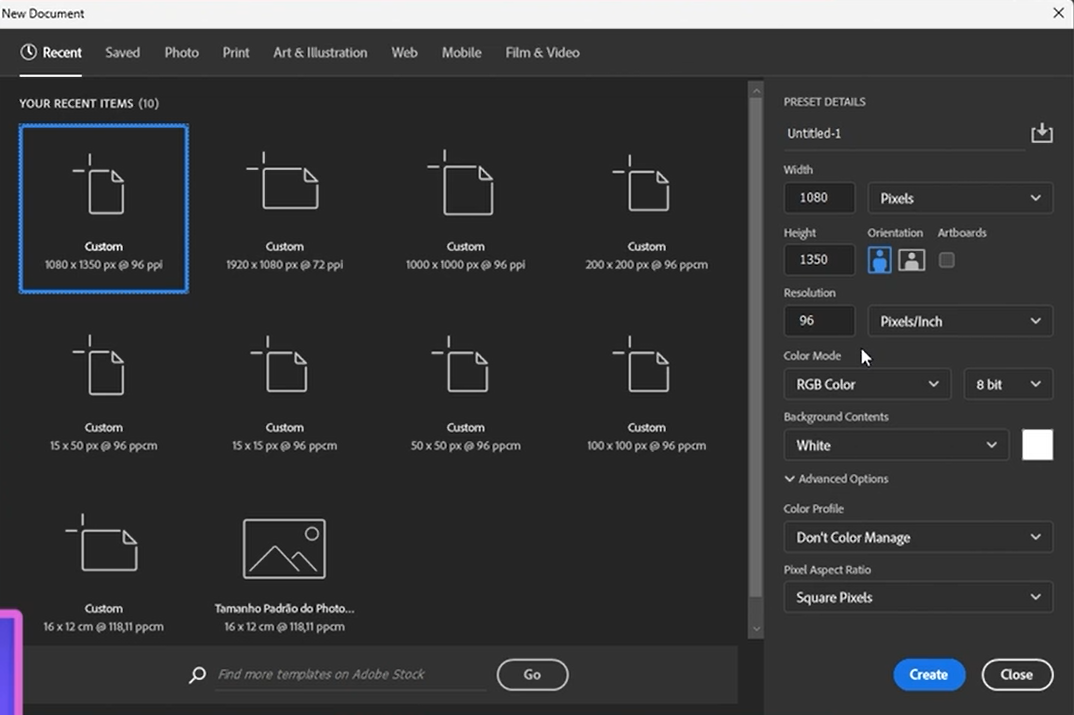The image size is (1074, 715).
Task: Click the Go button for Adobe Stock
Action: point(532,675)
